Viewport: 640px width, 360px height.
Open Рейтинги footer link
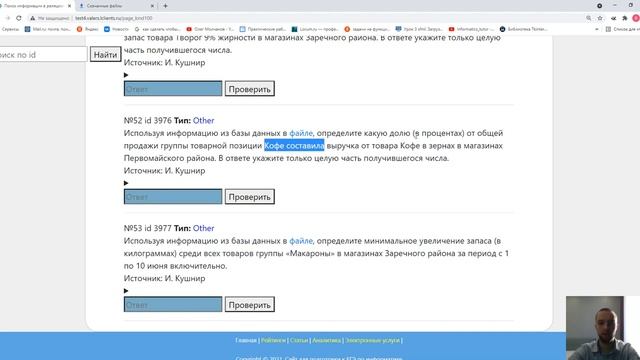click(273, 340)
